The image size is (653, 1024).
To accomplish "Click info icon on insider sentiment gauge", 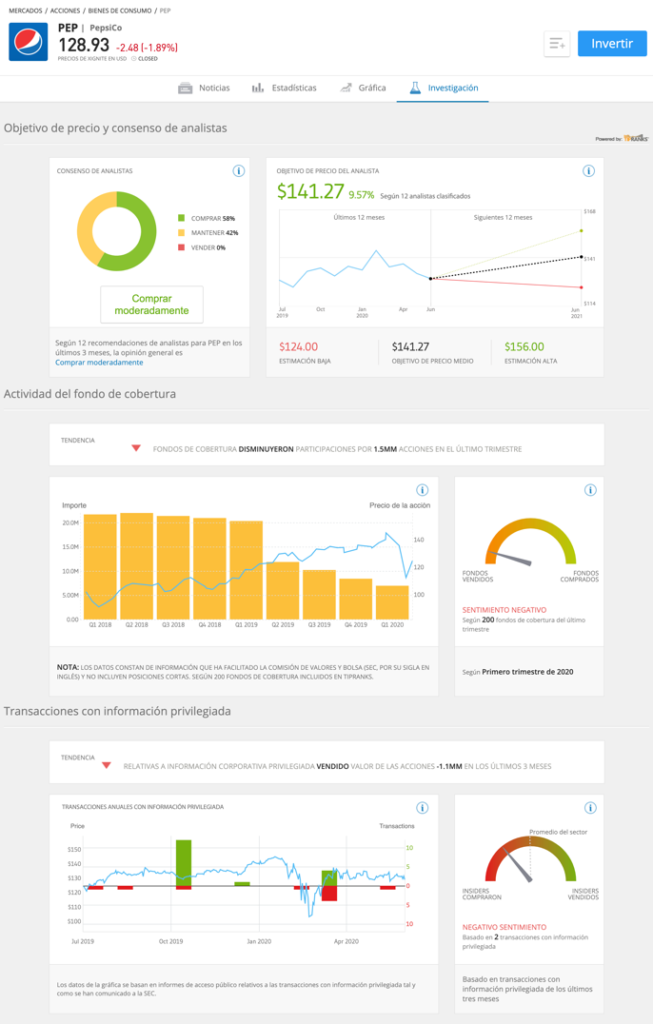I will (x=590, y=808).
